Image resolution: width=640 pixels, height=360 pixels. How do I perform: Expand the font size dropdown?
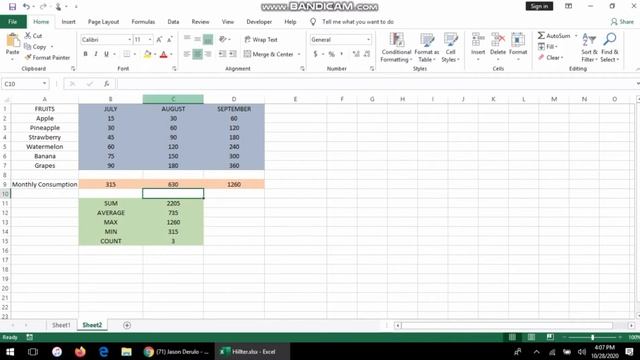tap(150, 40)
